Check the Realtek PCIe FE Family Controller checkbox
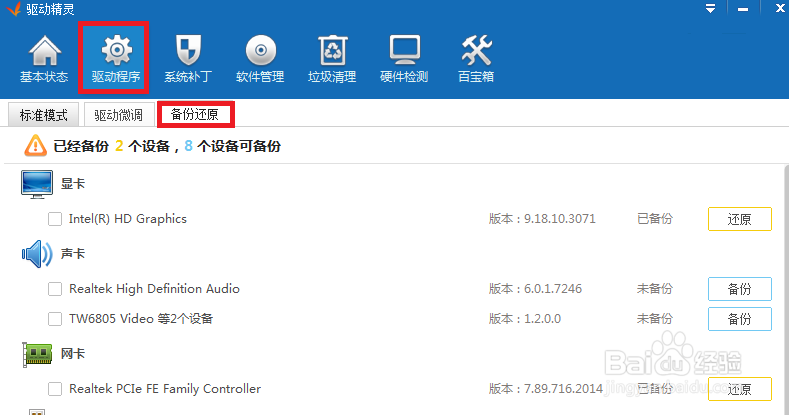Image resolution: width=789 pixels, height=415 pixels. coord(55,389)
